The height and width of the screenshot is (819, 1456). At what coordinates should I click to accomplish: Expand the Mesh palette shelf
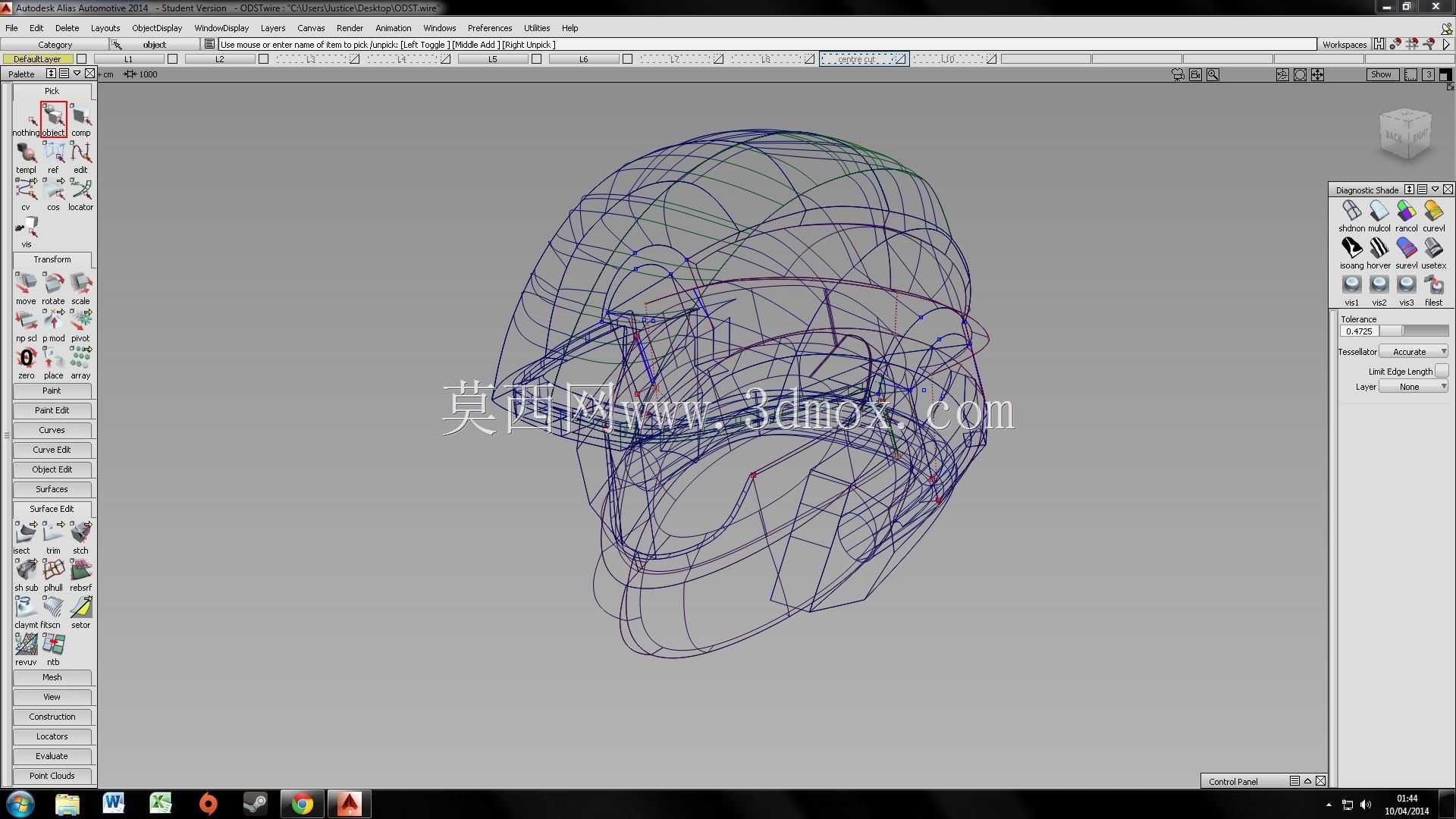point(52,677)
